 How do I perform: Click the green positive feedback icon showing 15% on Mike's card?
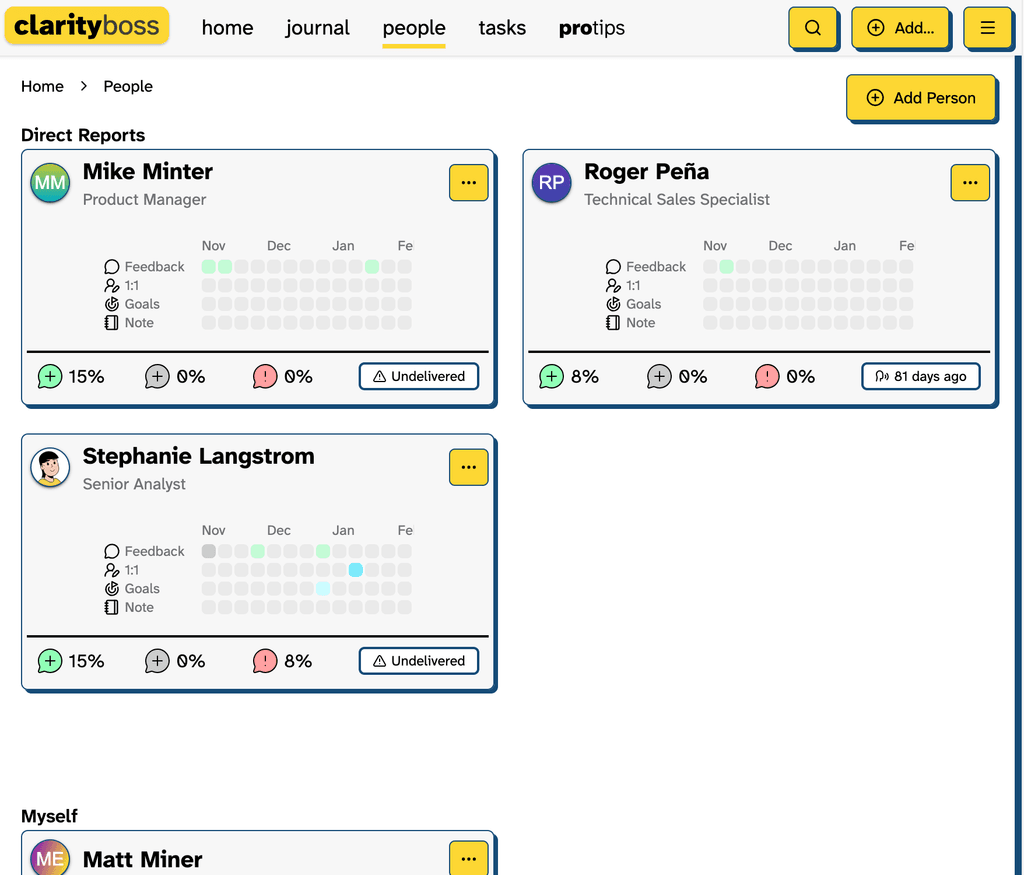tap(49, 377)
